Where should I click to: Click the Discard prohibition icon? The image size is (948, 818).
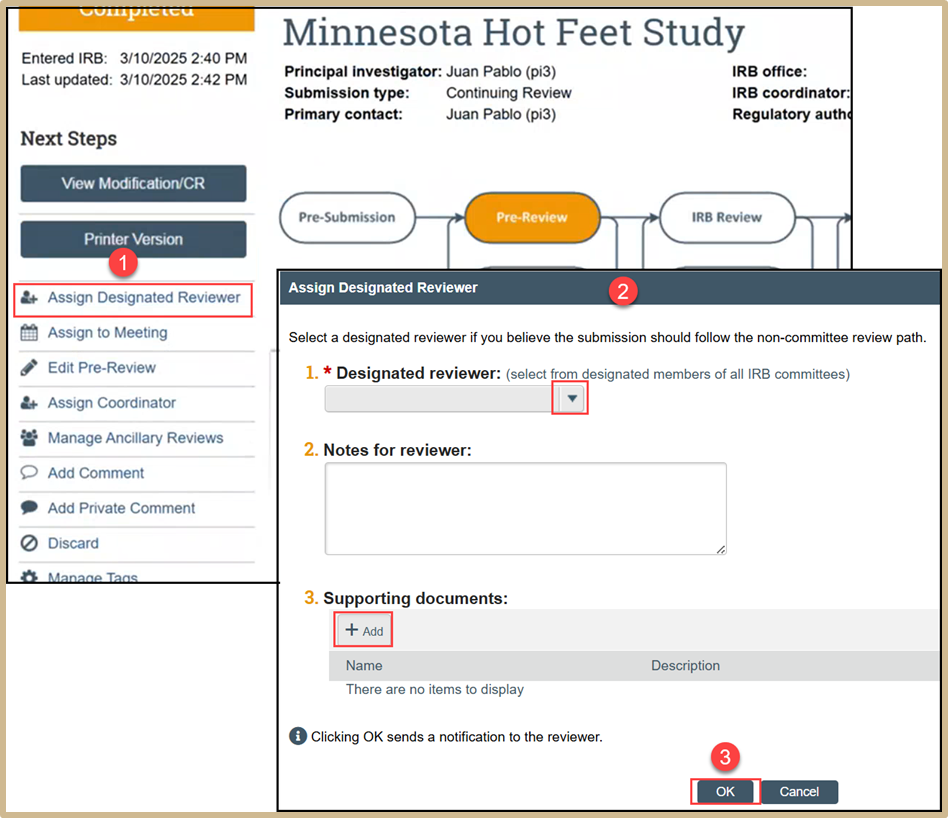tap(29, 543)
